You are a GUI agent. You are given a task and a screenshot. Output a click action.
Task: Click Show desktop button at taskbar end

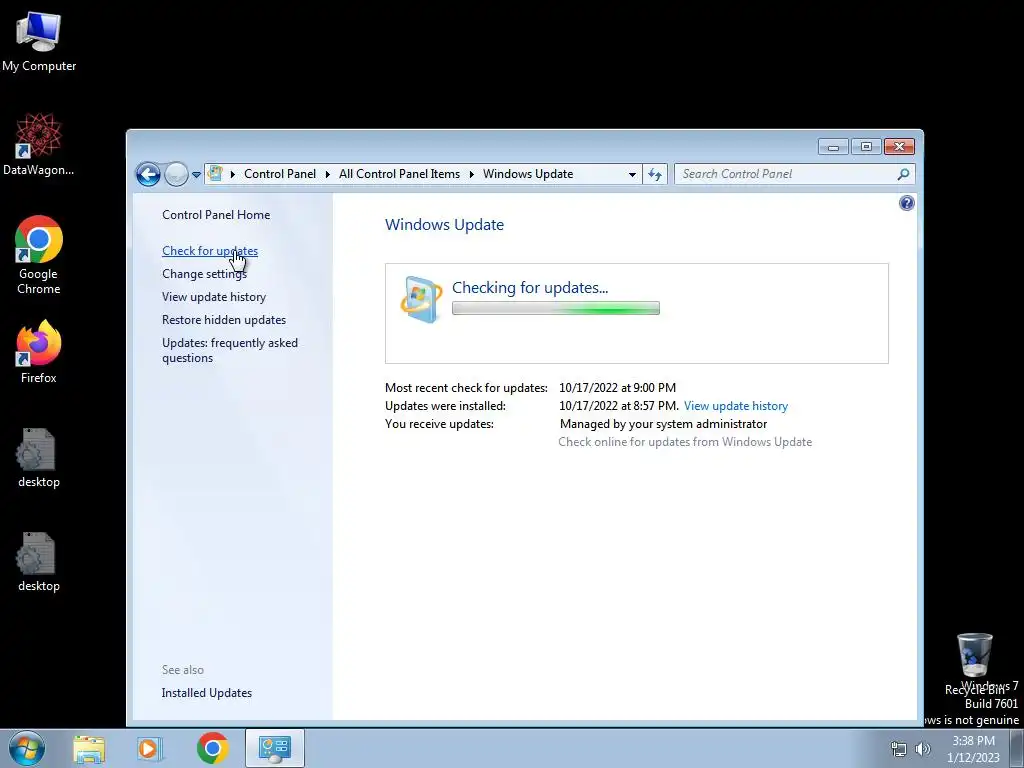[x=1017, y=749]
